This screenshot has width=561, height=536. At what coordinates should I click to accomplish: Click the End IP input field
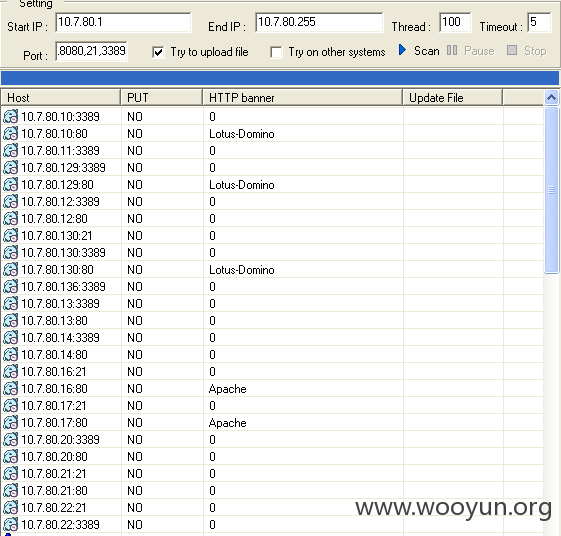pos(319,22)
